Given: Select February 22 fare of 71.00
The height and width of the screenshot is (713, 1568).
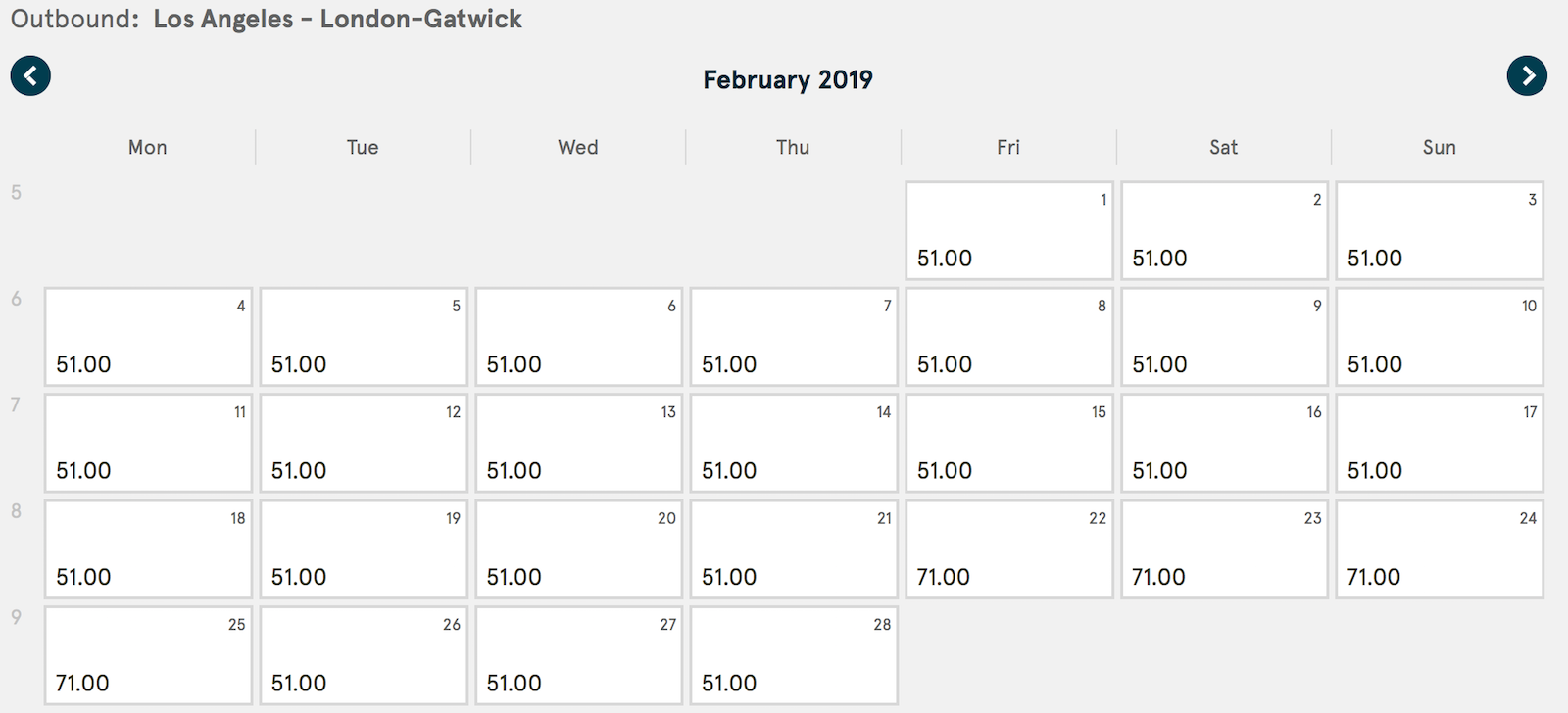Looking at the screenshot, I should [1009, 549].
